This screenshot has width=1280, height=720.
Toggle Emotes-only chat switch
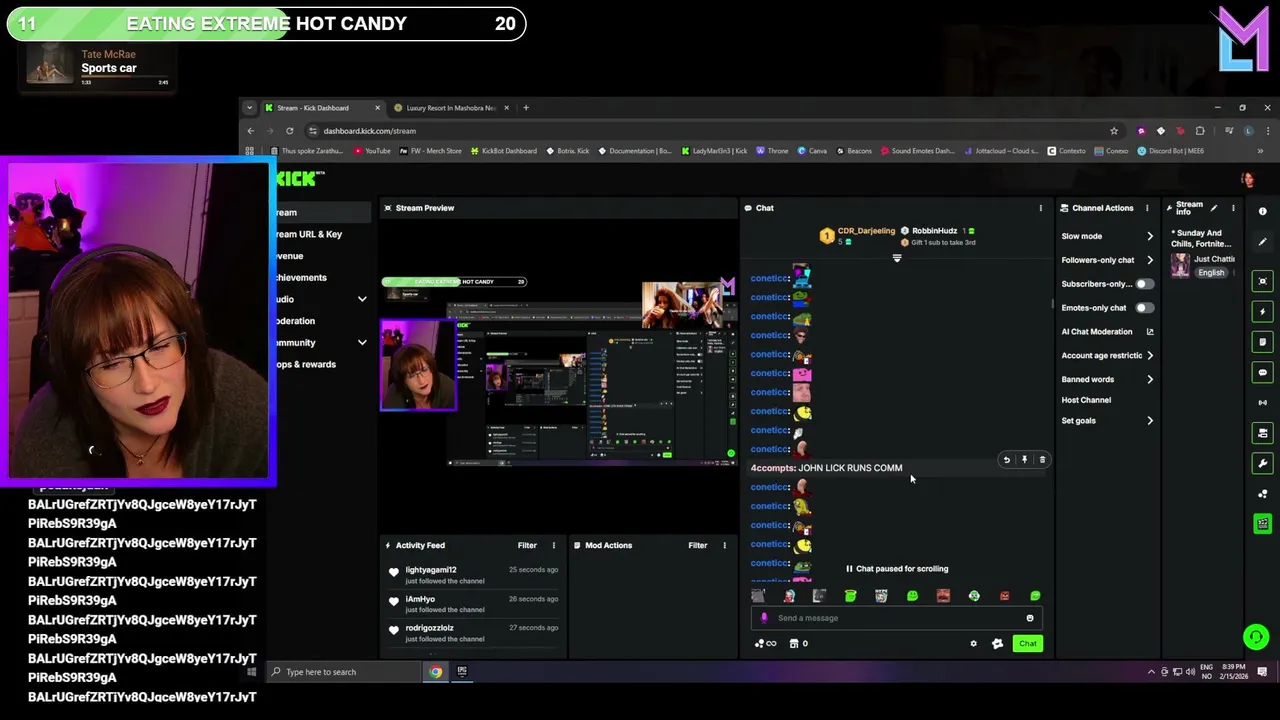pyautogui.click(x=1143, y=308)
